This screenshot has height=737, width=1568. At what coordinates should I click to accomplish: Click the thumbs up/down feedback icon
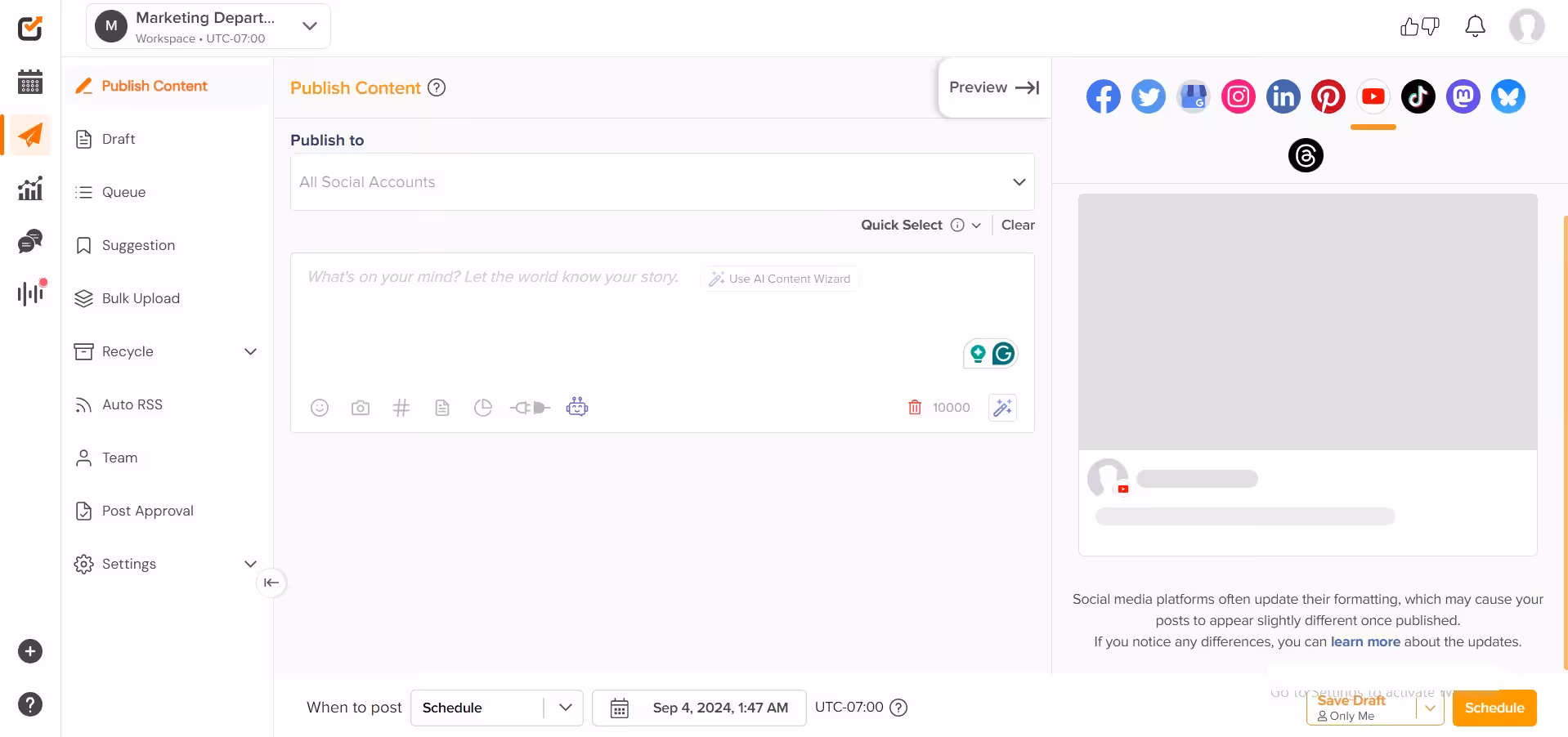[1420, 27]
